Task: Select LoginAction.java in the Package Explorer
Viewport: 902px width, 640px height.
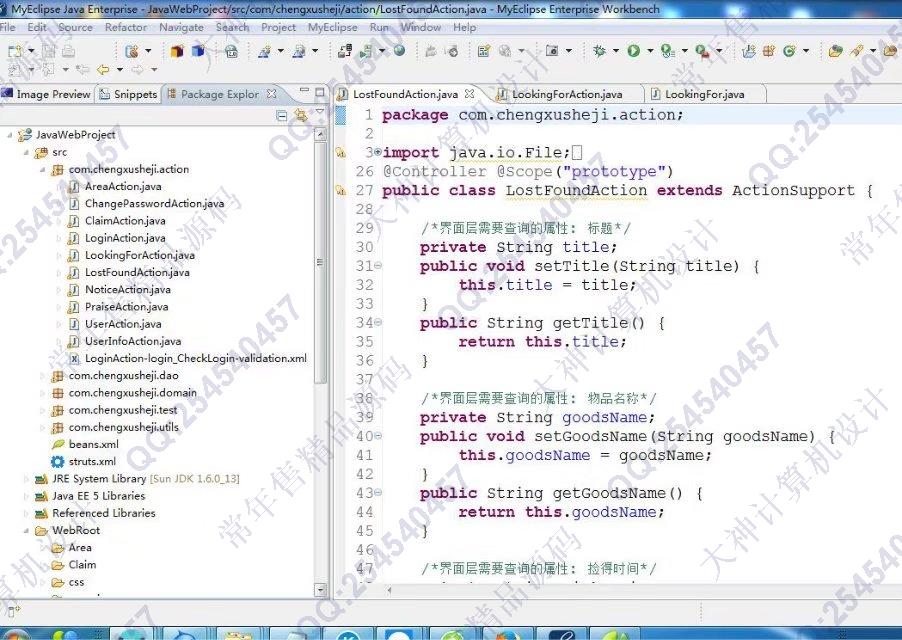Action: pos(125,238)
